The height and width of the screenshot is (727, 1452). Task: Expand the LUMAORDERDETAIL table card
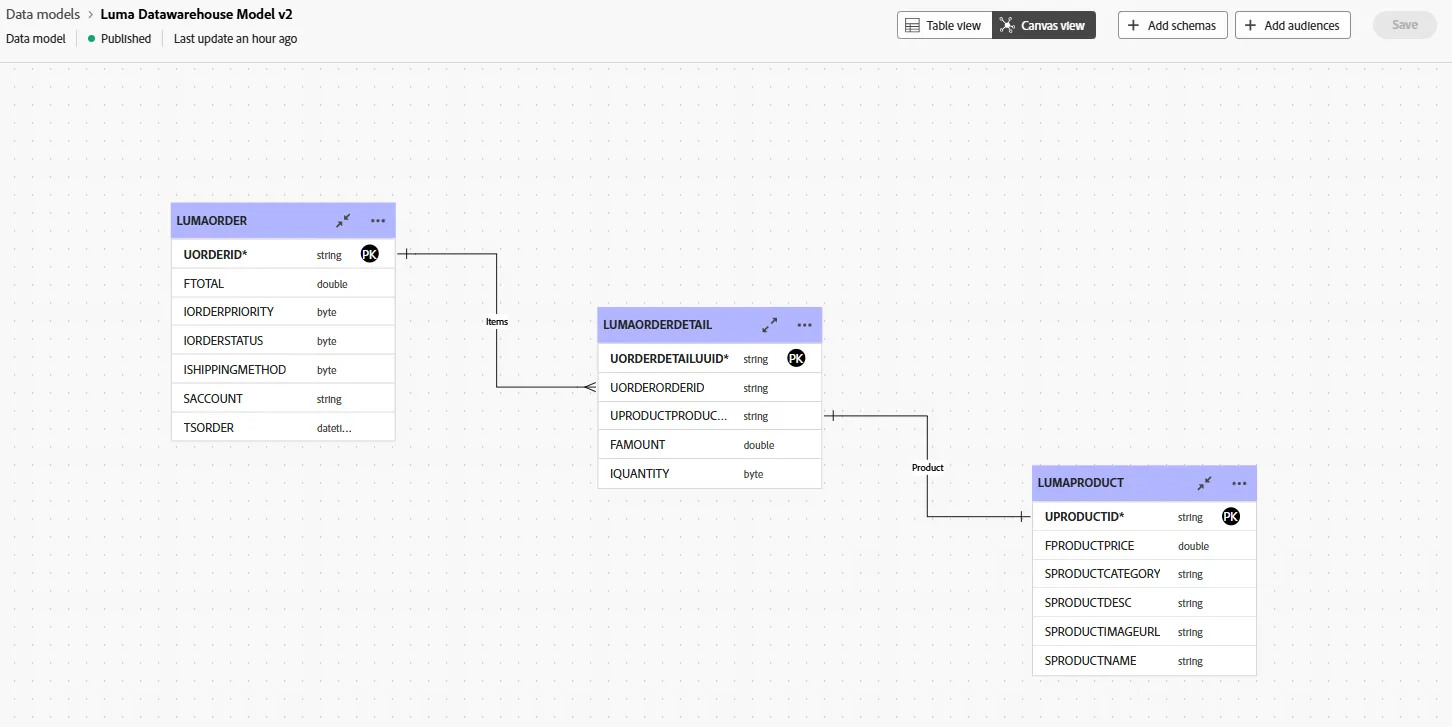pyautogui.click(x=770, y=325)
